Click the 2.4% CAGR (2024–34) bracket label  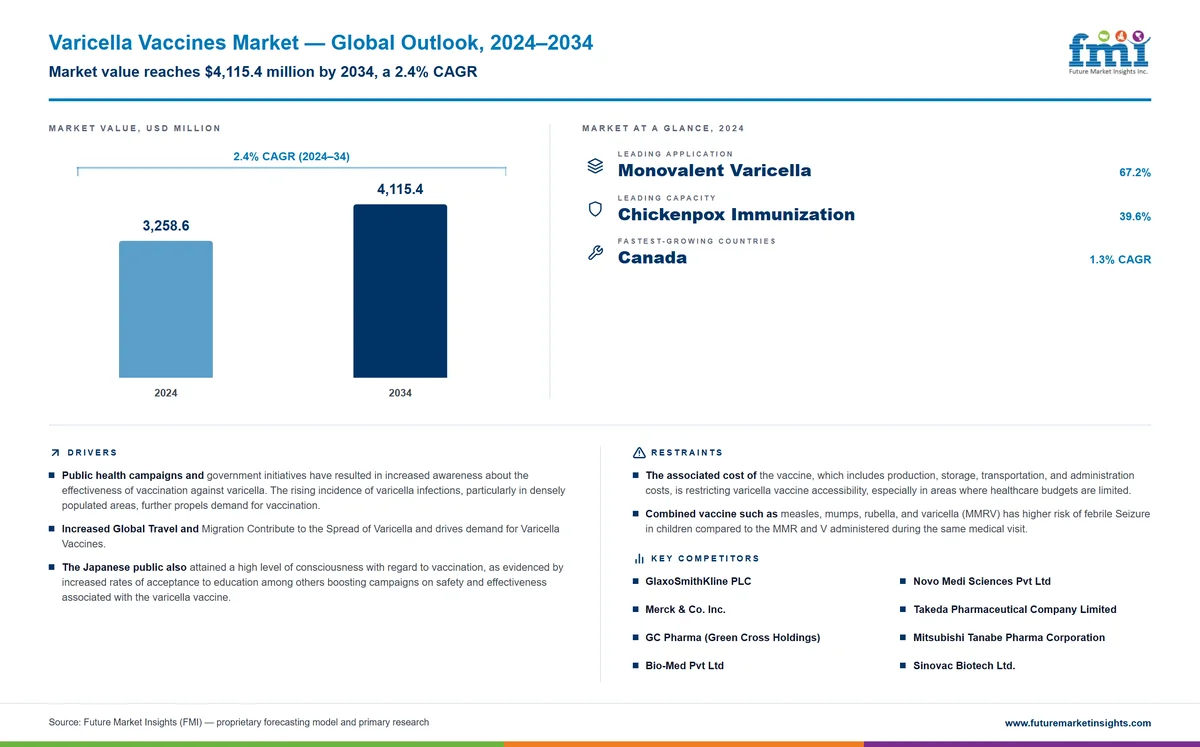coord(291,156)
